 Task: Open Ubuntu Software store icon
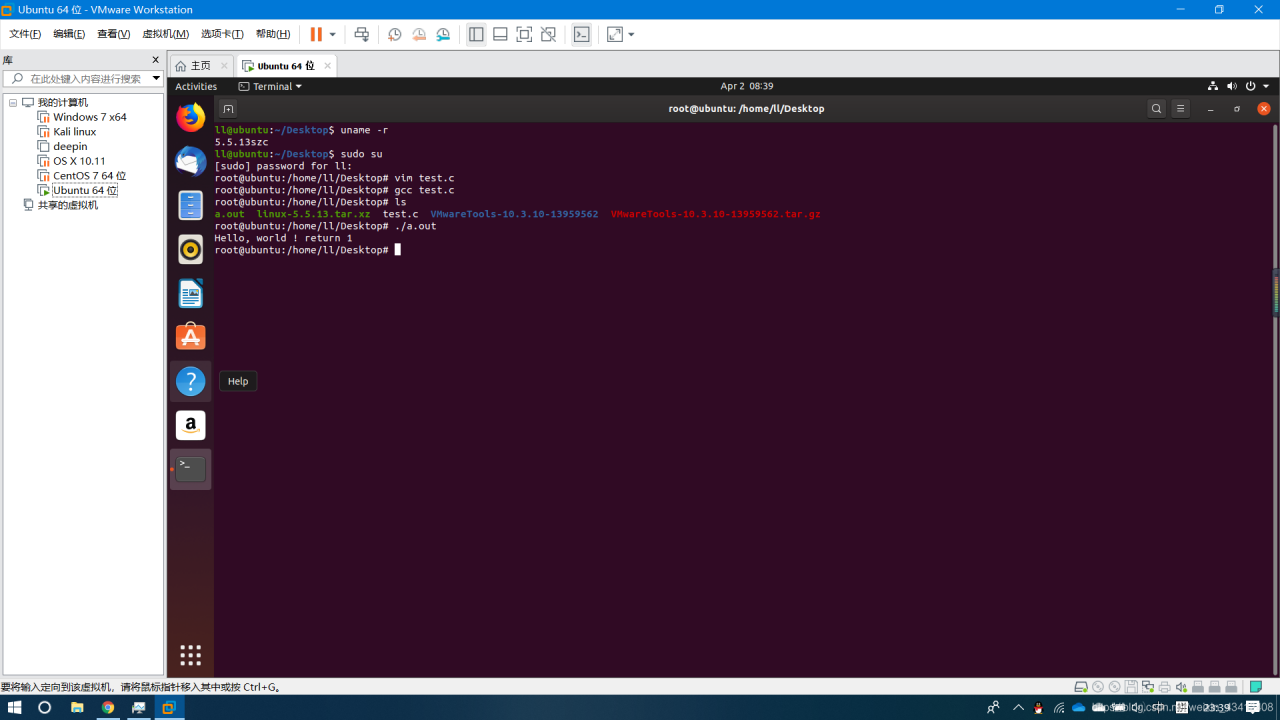pyautogui.click(x=190, y=337)
